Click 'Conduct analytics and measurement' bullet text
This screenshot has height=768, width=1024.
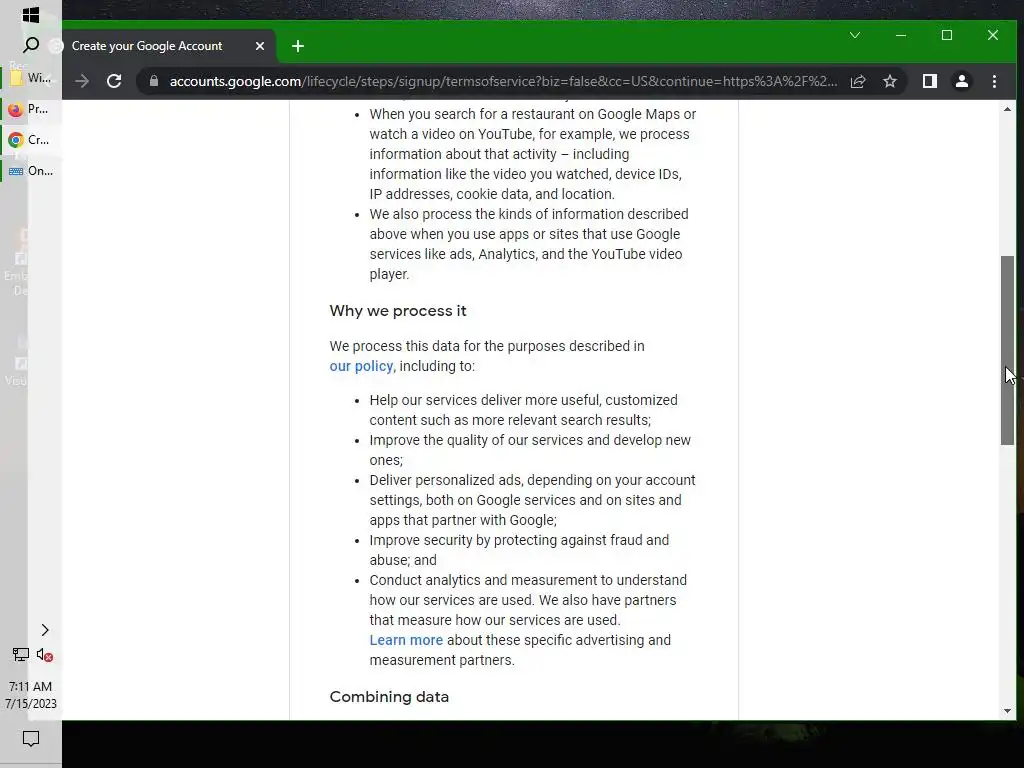(x=528, y=620)
